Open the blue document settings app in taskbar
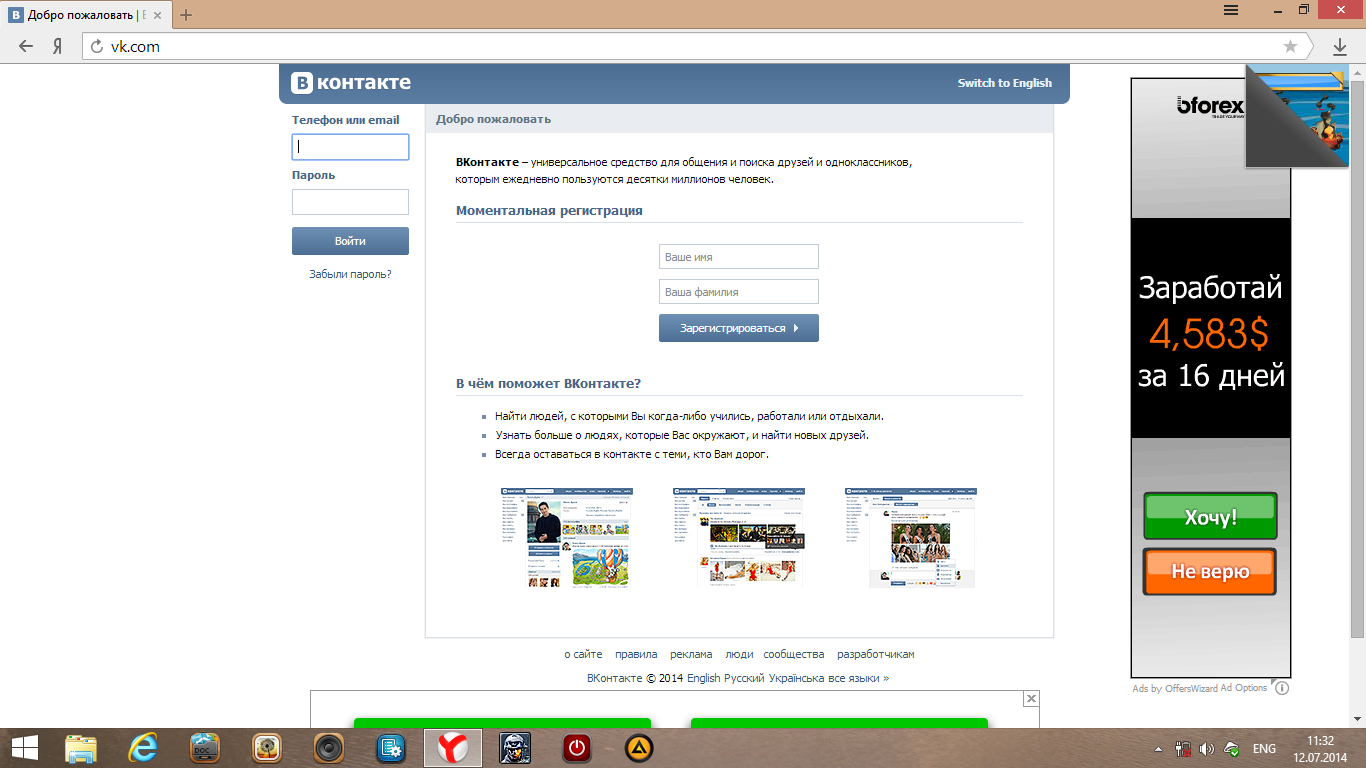 pyautogui.click(x=390, y=748)
